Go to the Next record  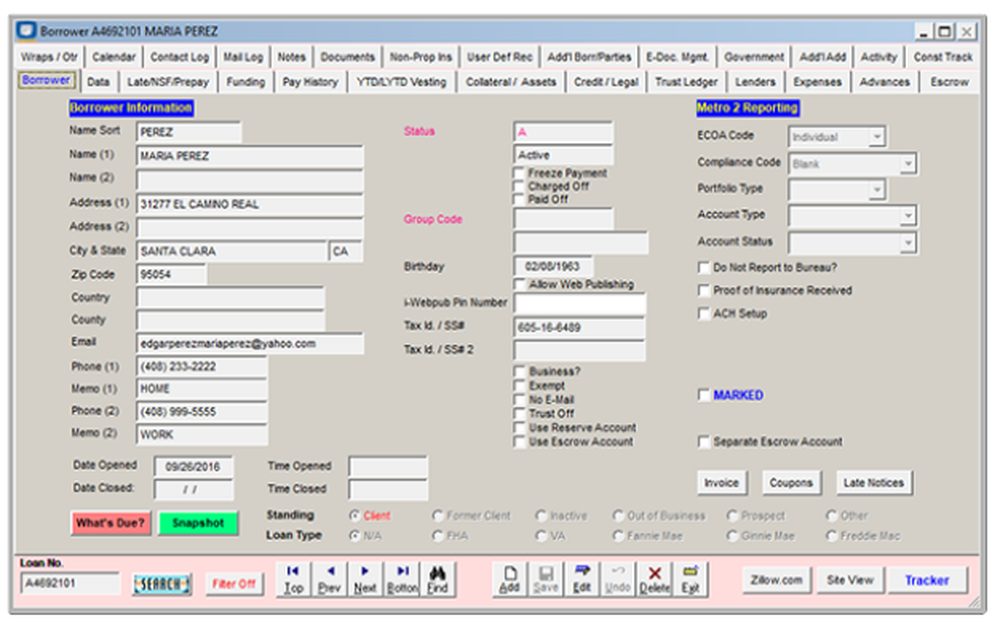365,579
